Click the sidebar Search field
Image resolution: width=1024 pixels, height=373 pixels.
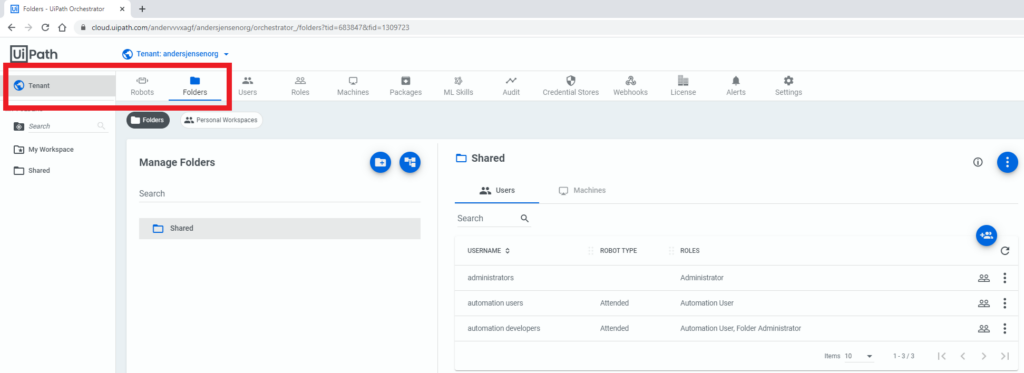coord(60,126)
